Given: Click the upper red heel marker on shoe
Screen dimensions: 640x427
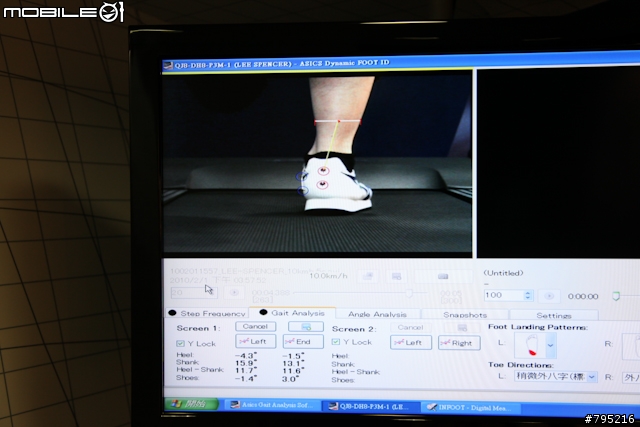Looking at the screenshot, I should [324, 170].
